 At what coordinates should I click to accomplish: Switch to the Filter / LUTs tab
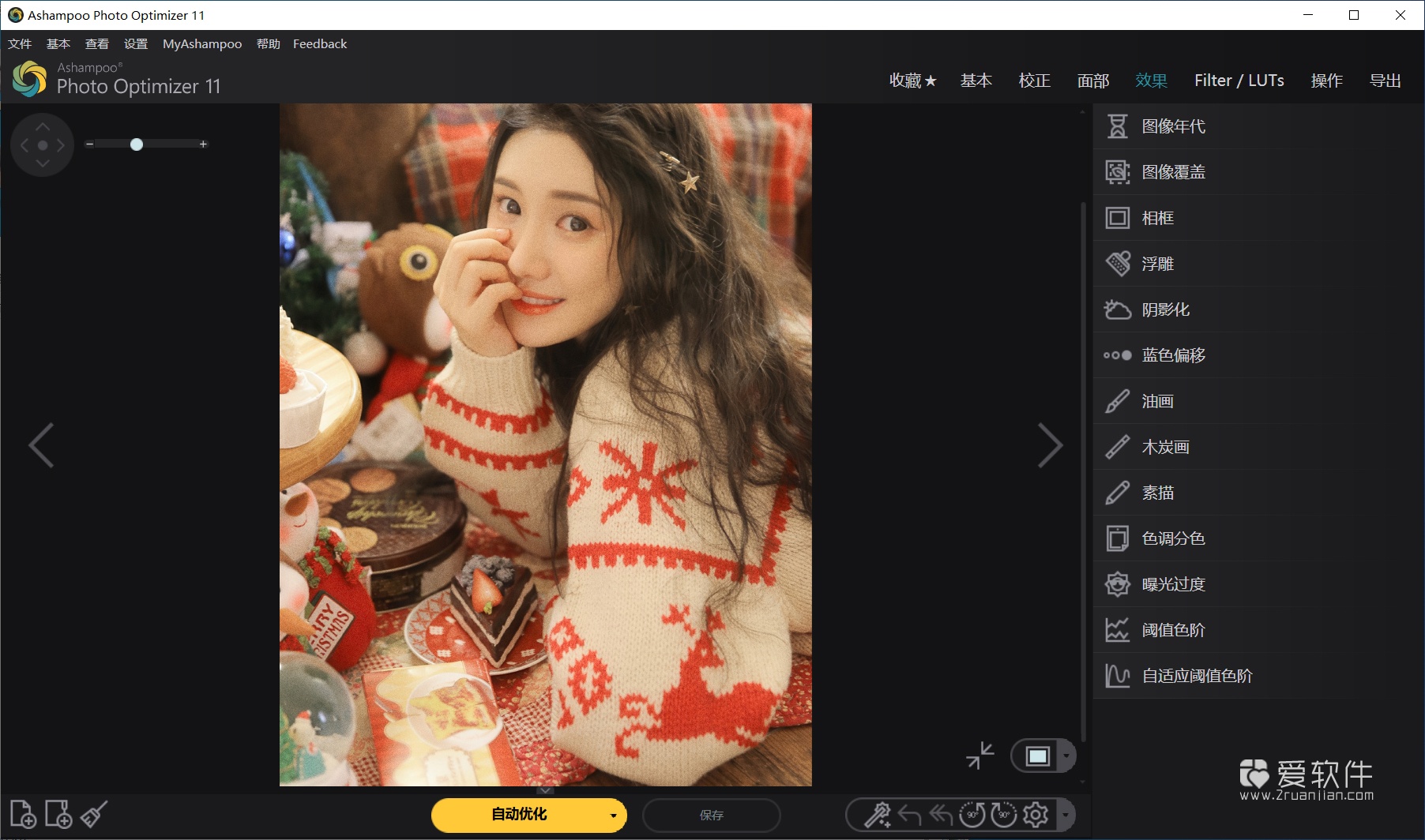[x=1239, y=80]
